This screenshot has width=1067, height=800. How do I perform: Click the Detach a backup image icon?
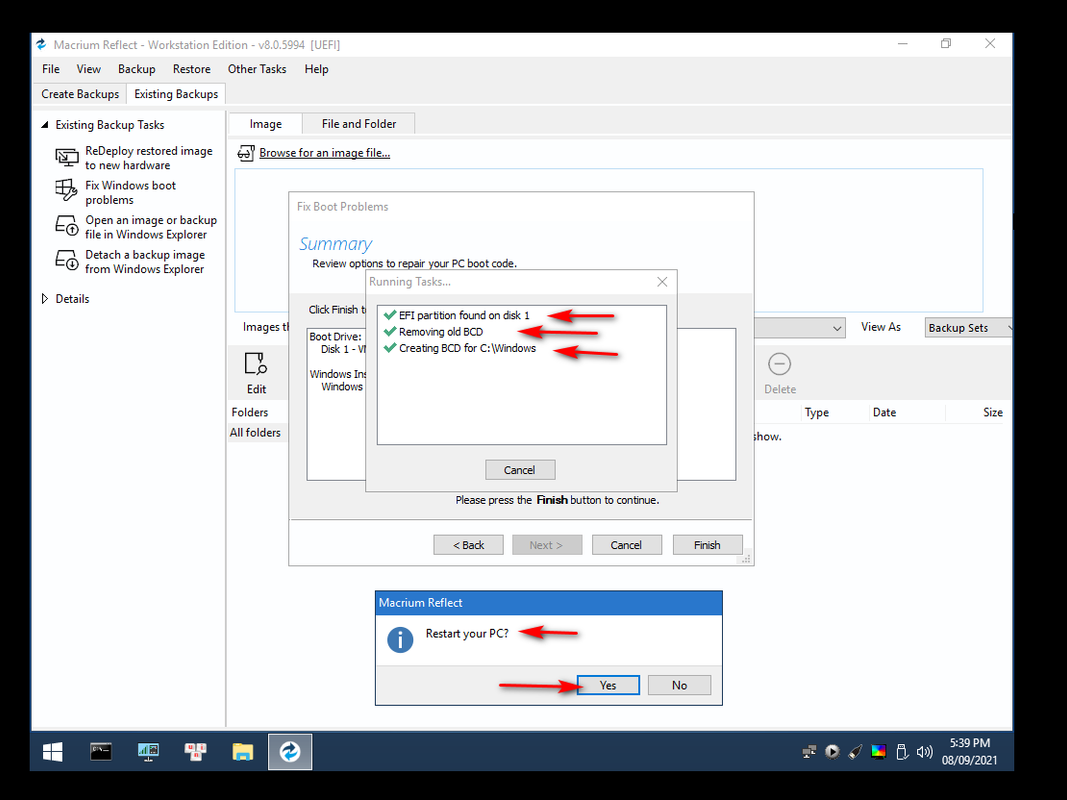coord(67,260)
